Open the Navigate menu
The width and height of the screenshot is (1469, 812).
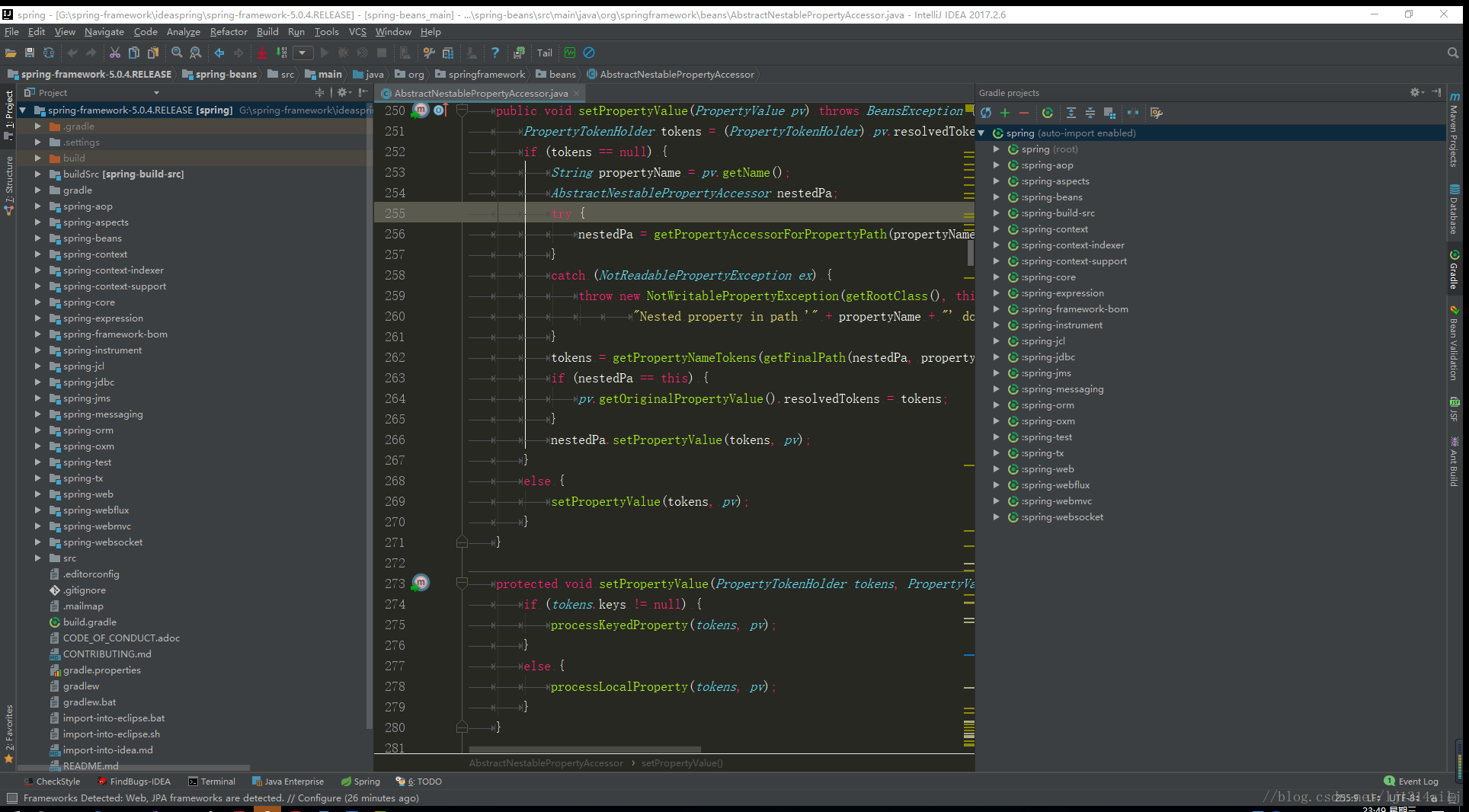(x=104, y=32)
